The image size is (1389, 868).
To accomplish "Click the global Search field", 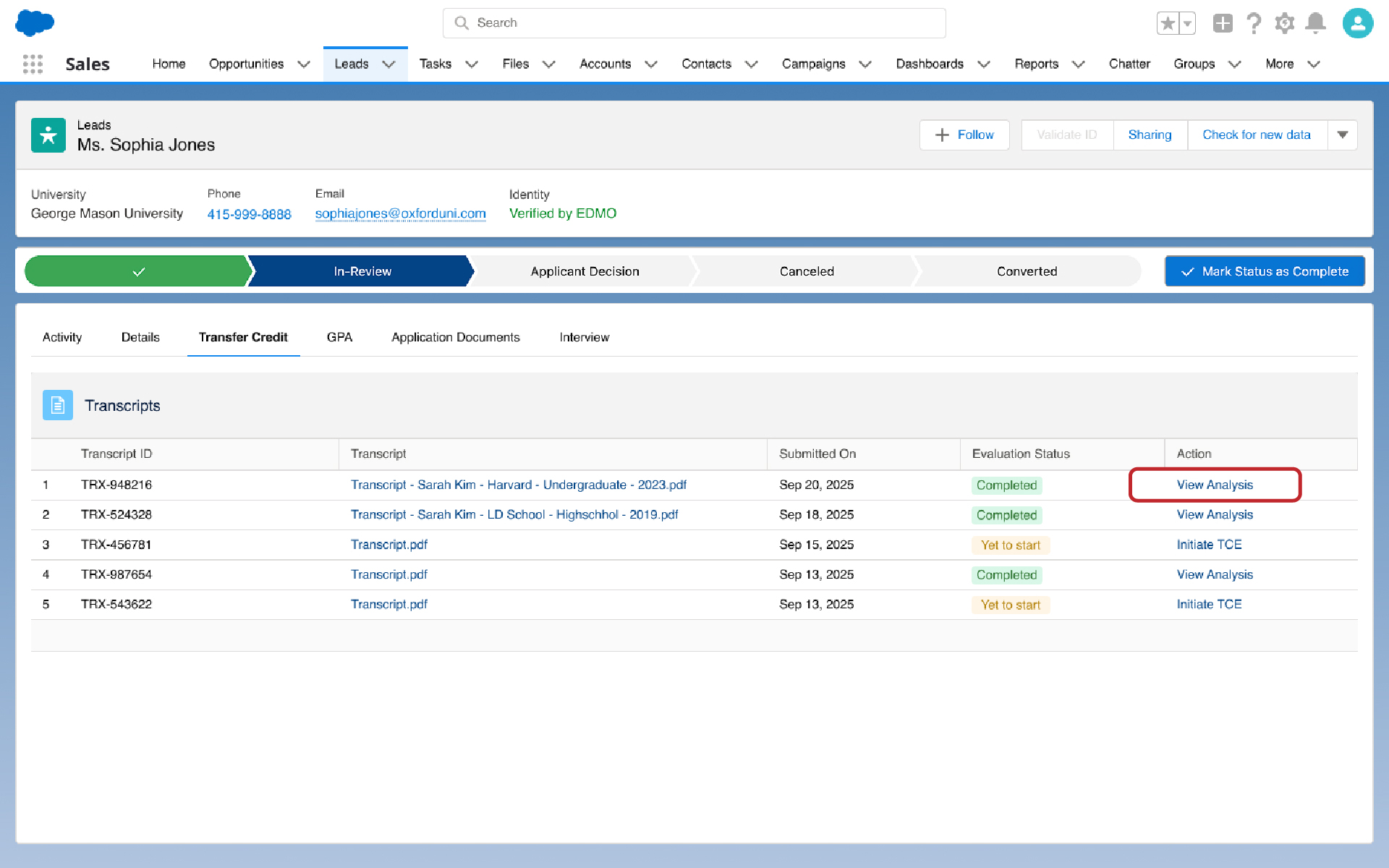I will tap(694, 23).
